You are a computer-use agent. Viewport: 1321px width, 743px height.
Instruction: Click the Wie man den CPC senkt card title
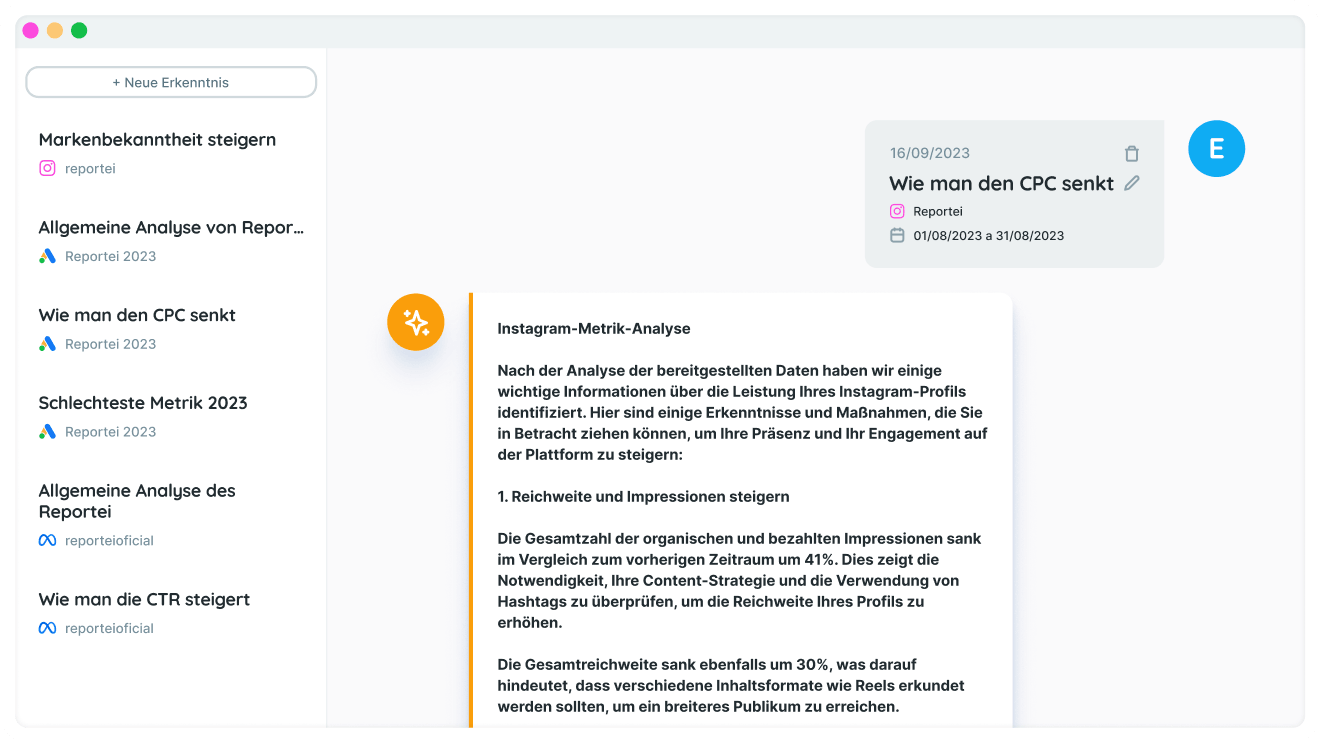(1001, 183)
